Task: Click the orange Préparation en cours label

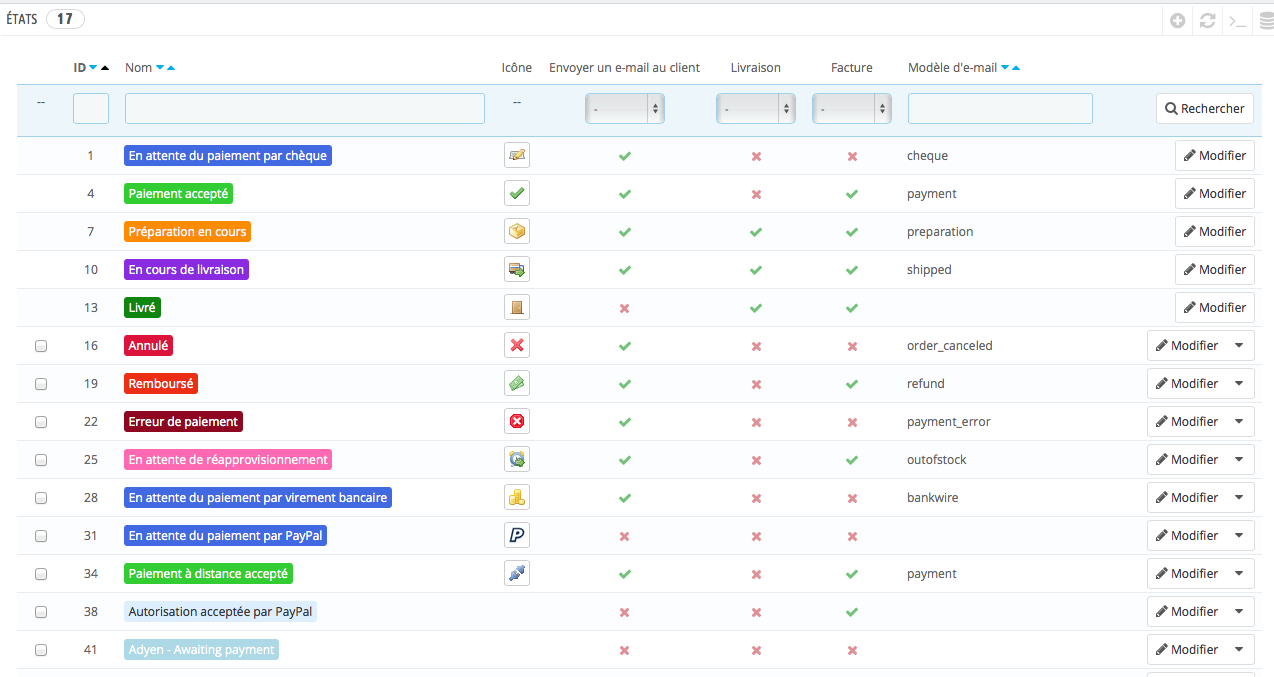Action: tap(187, 232)
